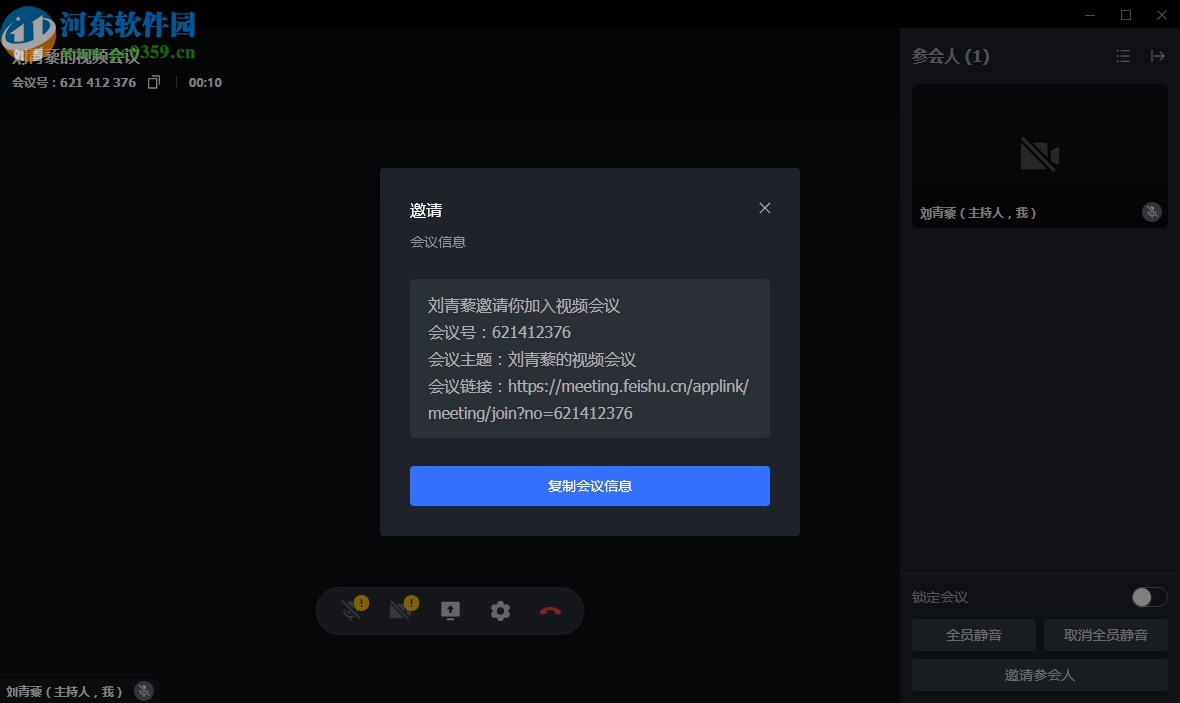
Task: Turn on the camera from bottom toolbar
Action: 401,611
